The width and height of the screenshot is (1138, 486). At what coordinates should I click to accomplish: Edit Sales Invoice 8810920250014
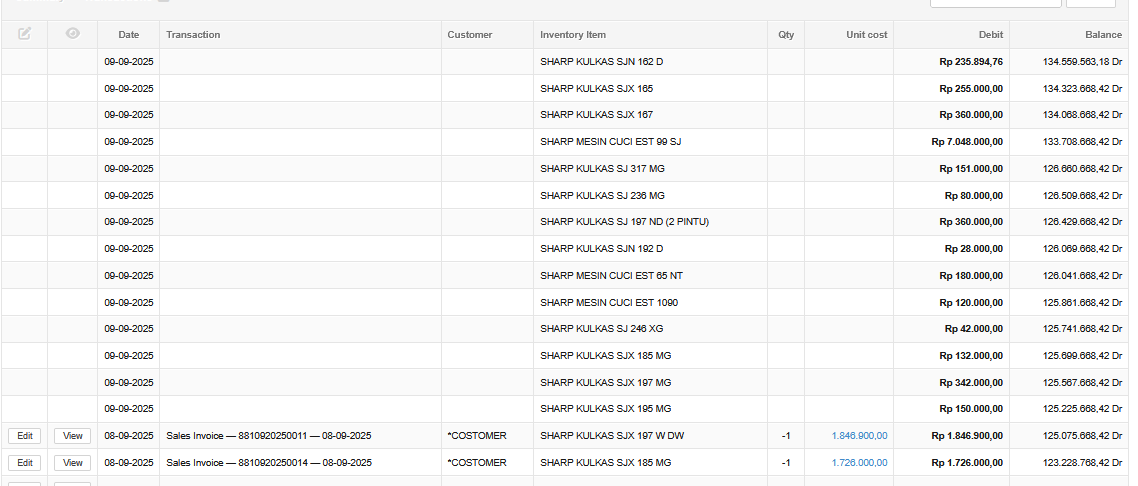pyautogui.click(x=25, y=463)
